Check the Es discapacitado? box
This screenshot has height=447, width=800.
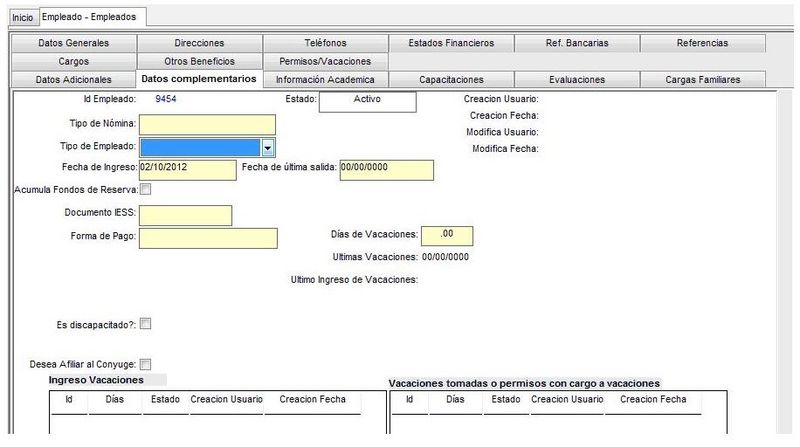tap(145, 324)
